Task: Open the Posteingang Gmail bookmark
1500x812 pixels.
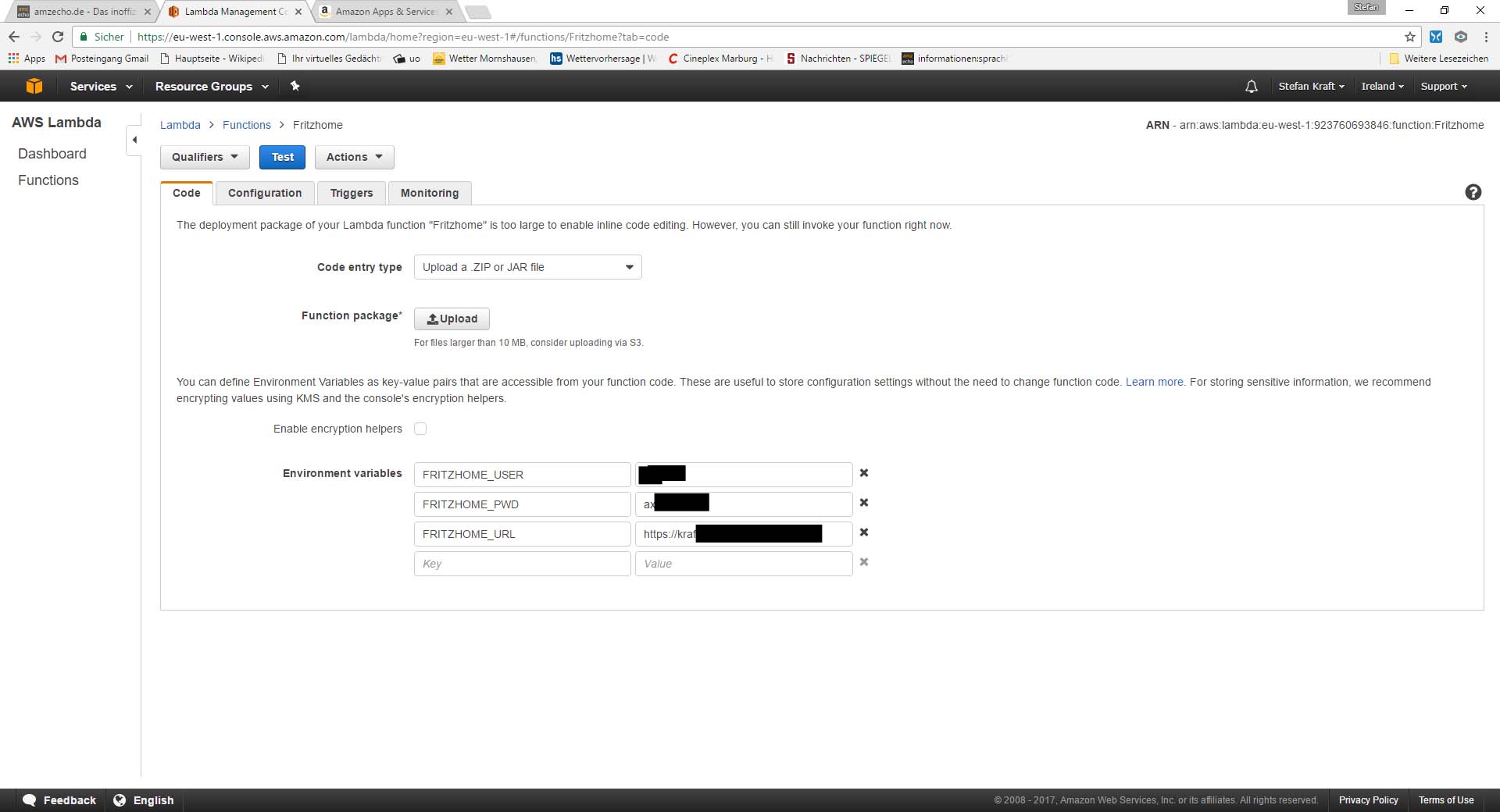Action: coord(102,59)
